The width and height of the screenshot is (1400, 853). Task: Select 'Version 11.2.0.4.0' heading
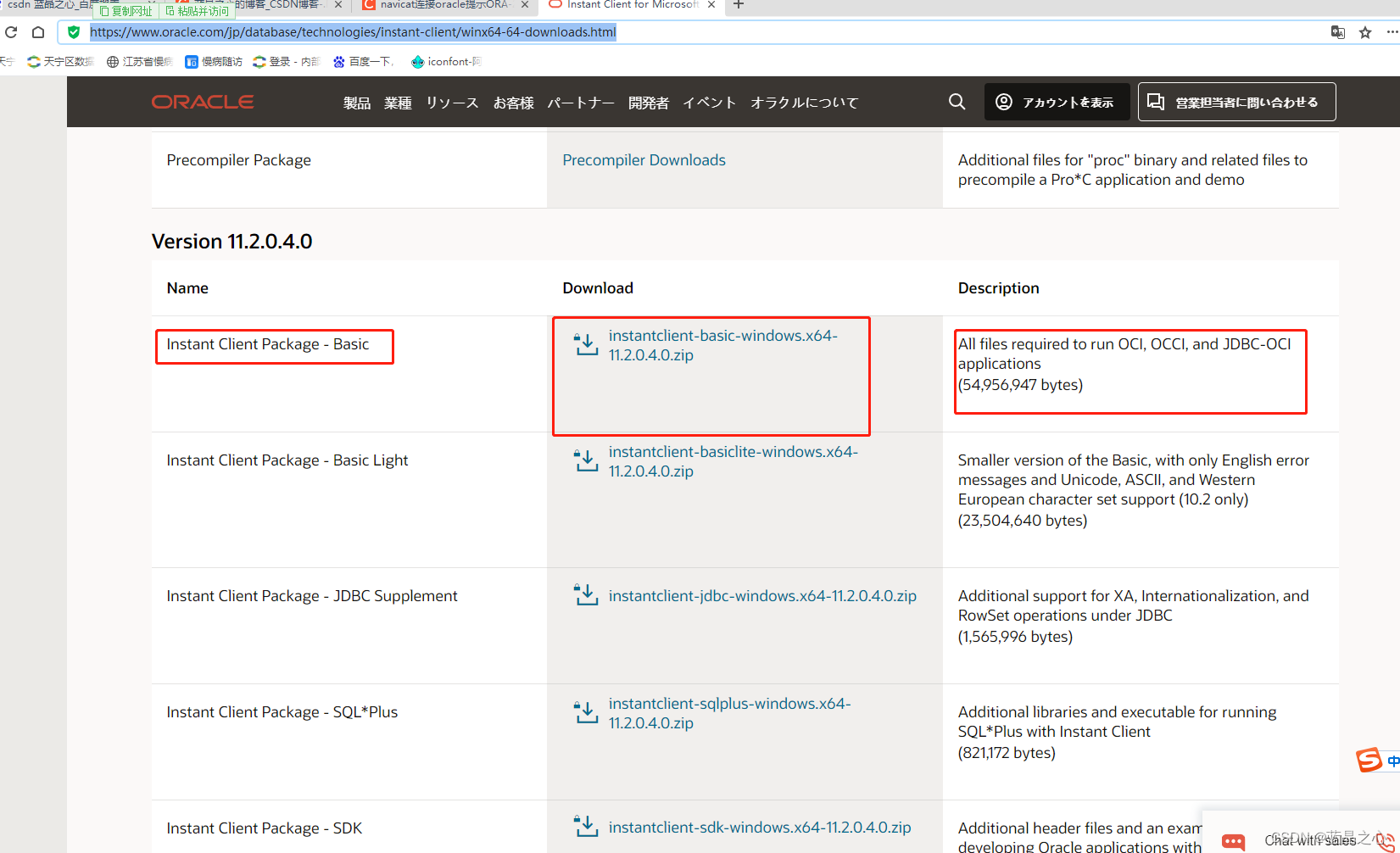pyautogui.click(x=232, y=242)
